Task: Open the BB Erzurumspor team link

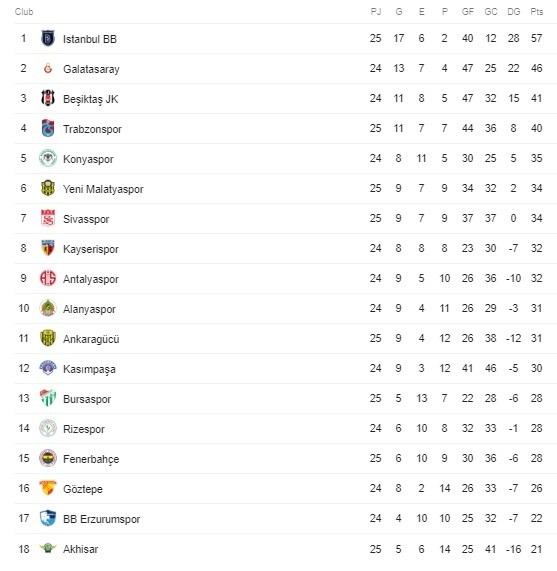Action: click(102, 519)
